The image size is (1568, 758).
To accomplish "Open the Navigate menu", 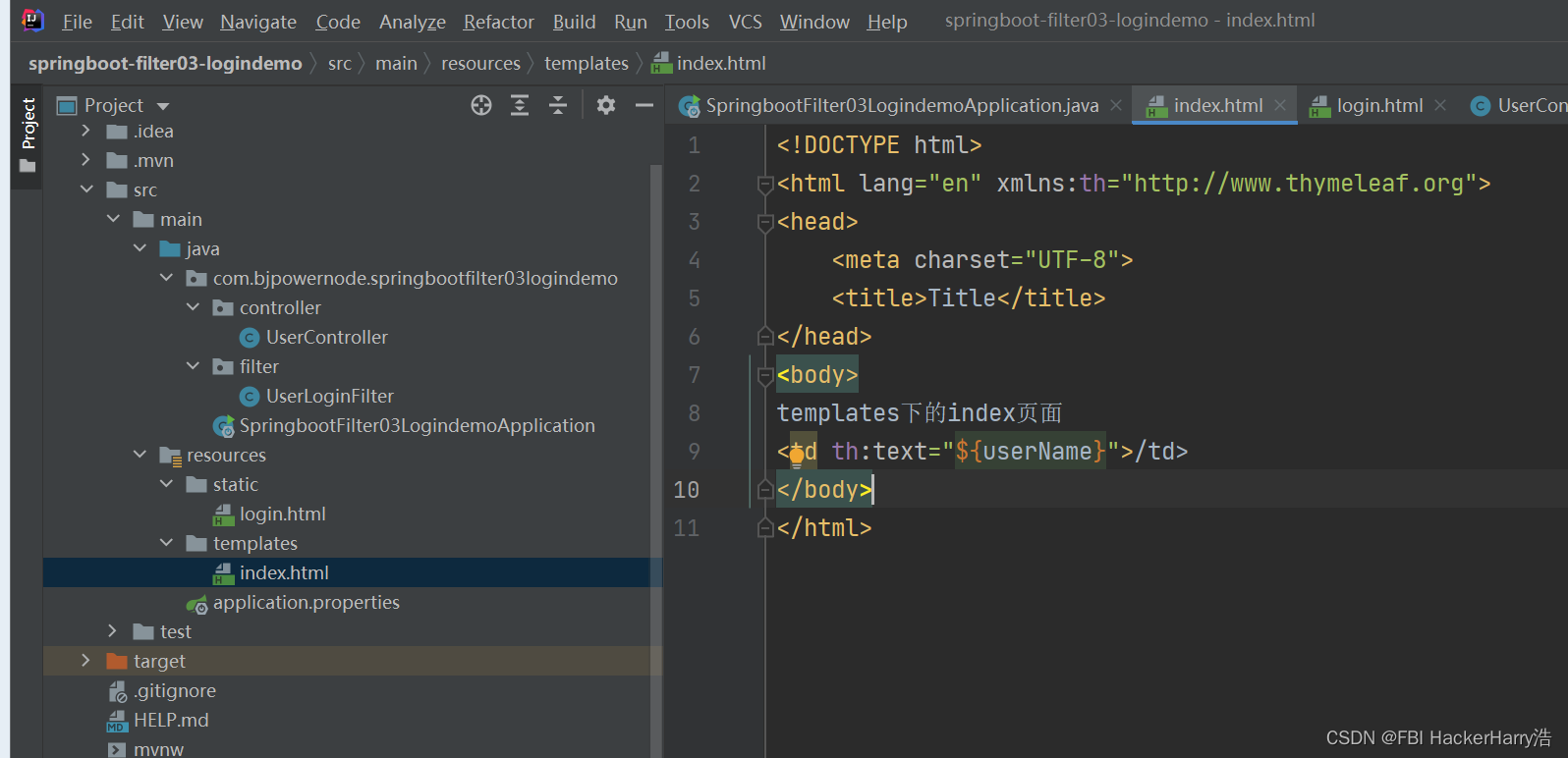I will coord(258,22).
